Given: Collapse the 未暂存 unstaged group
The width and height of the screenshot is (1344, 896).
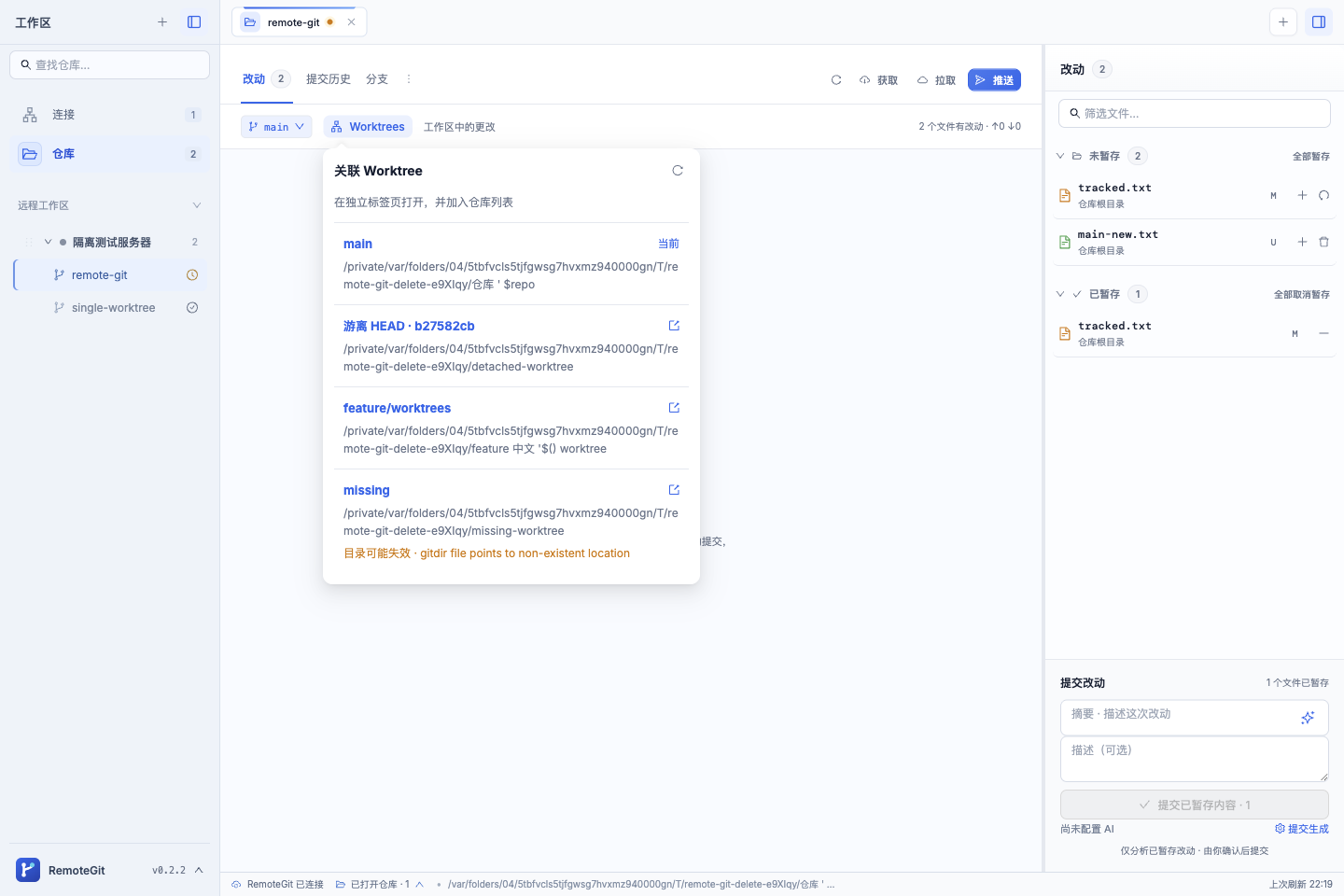Looking at the screenshot, I should click(1060, 156).
